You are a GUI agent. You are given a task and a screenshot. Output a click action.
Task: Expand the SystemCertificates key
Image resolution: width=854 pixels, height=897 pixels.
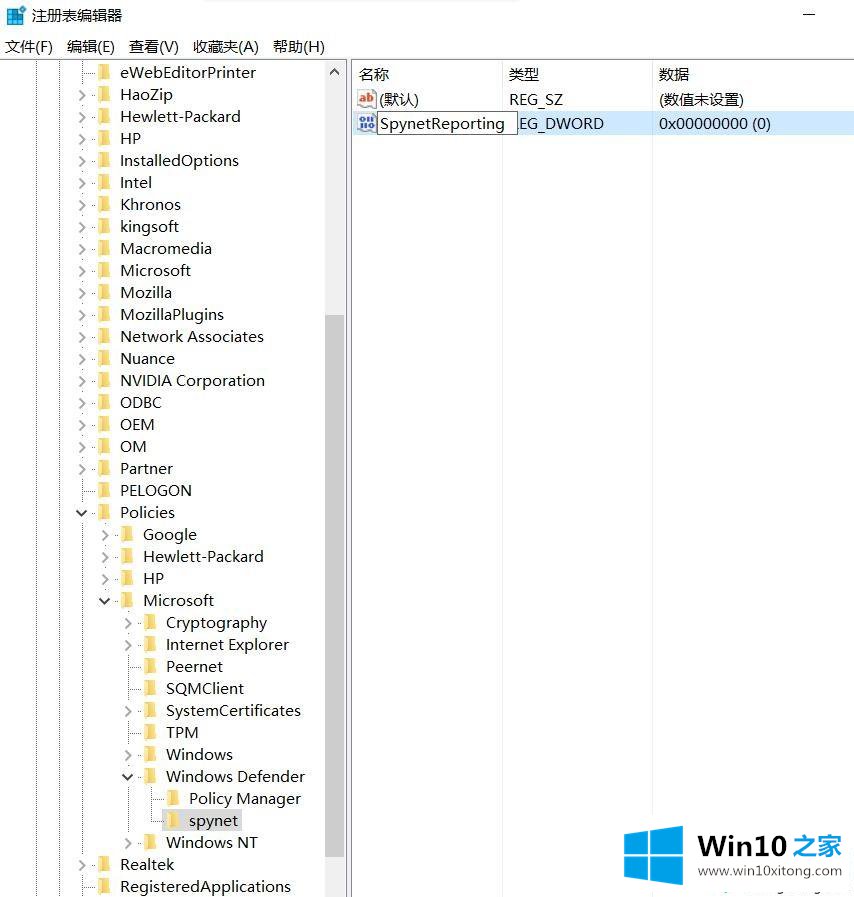click(x=128, y=711)
